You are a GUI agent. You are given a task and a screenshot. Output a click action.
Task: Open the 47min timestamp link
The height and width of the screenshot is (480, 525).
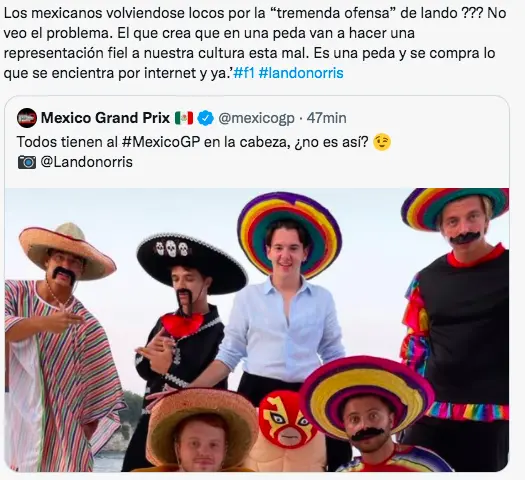tap(326, 118)
